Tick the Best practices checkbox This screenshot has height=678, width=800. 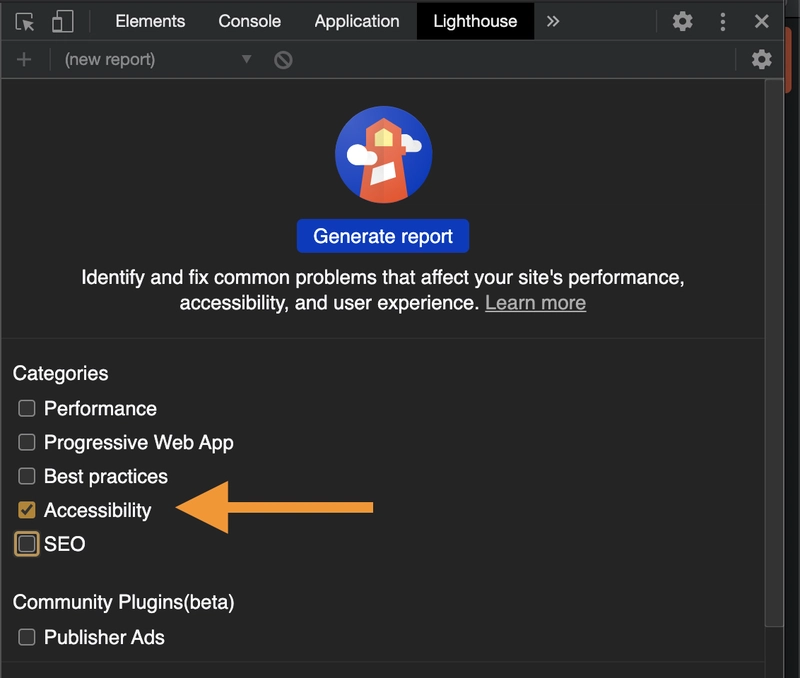click(27, 476)
